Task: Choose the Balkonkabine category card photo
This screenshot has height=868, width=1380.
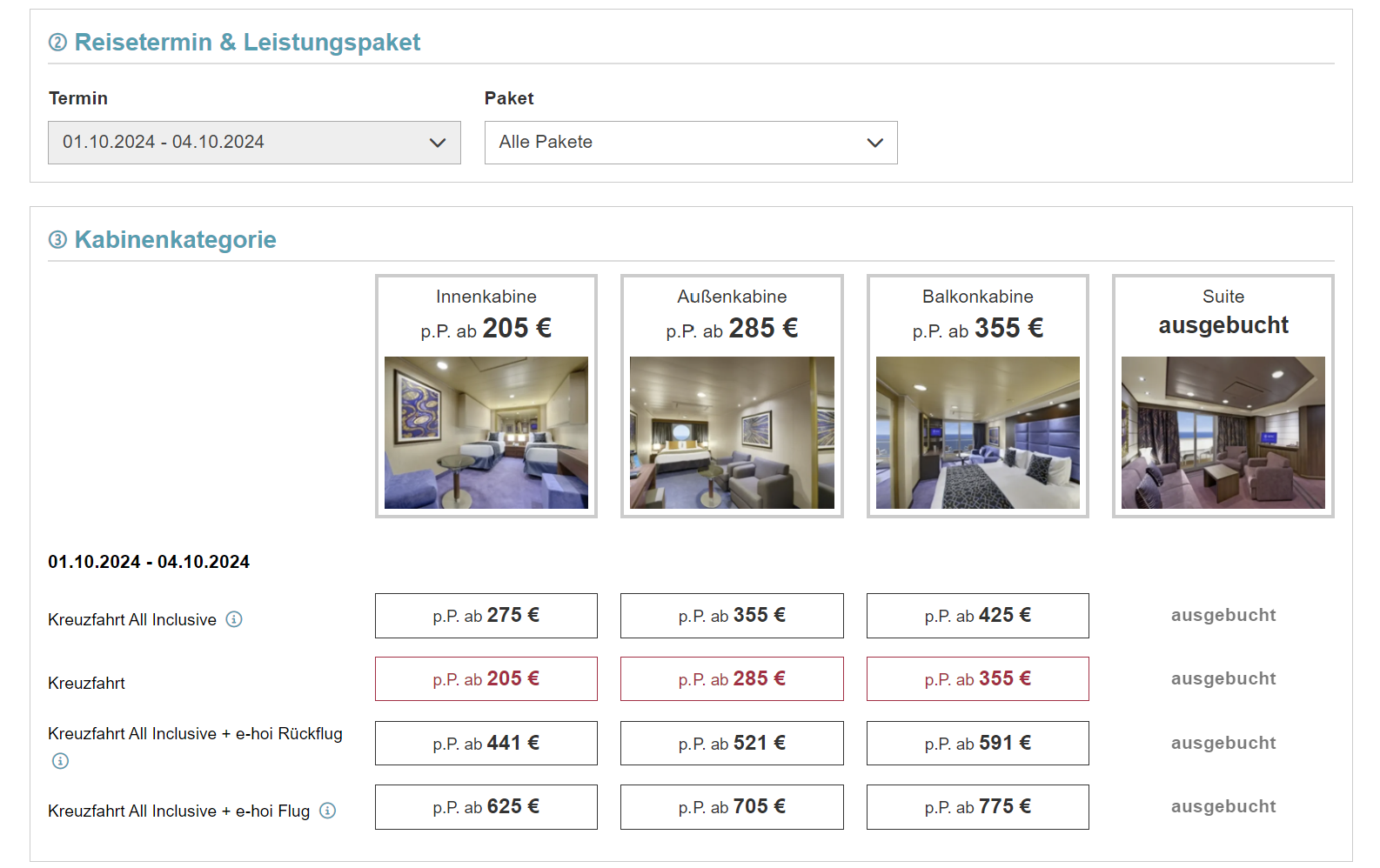Action: pos(978,432)
